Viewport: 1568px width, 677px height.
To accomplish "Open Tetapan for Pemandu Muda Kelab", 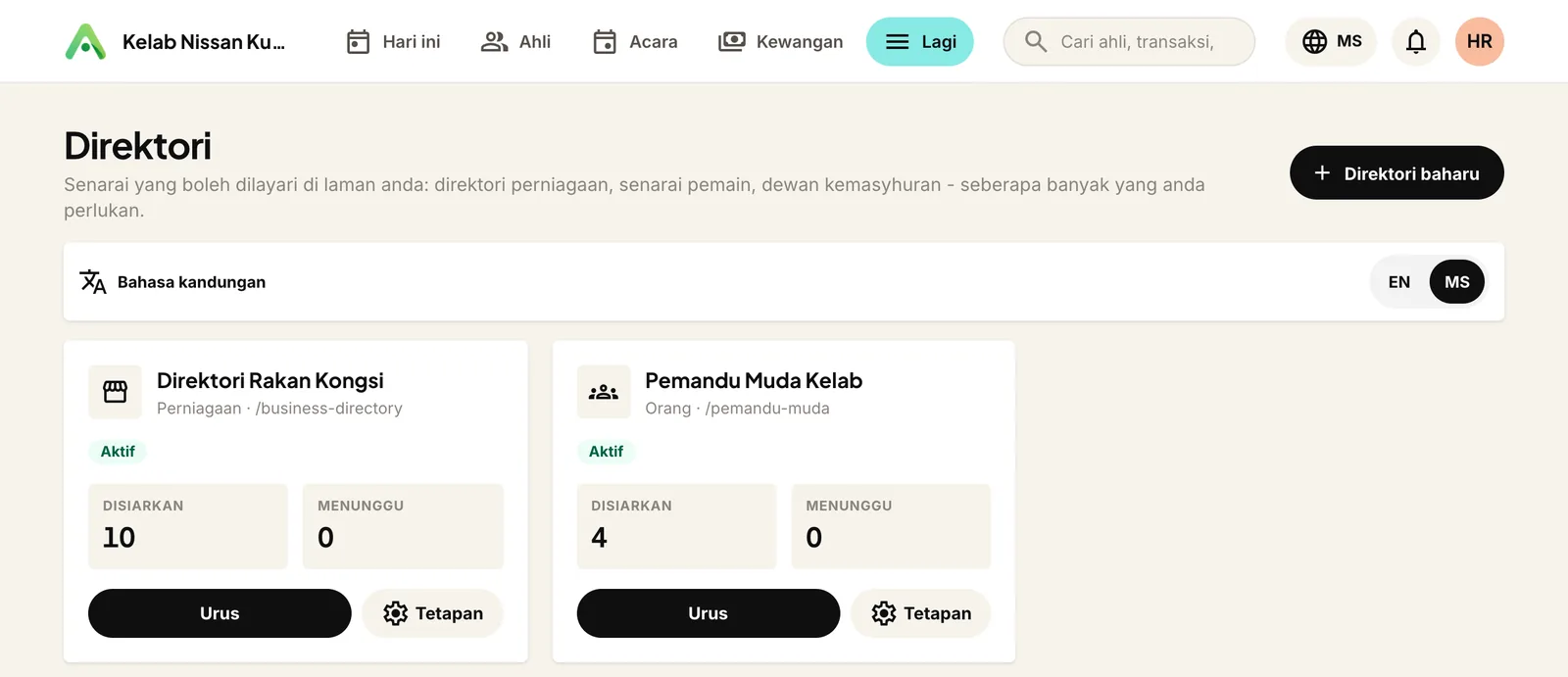I will [x=921, y=613].
